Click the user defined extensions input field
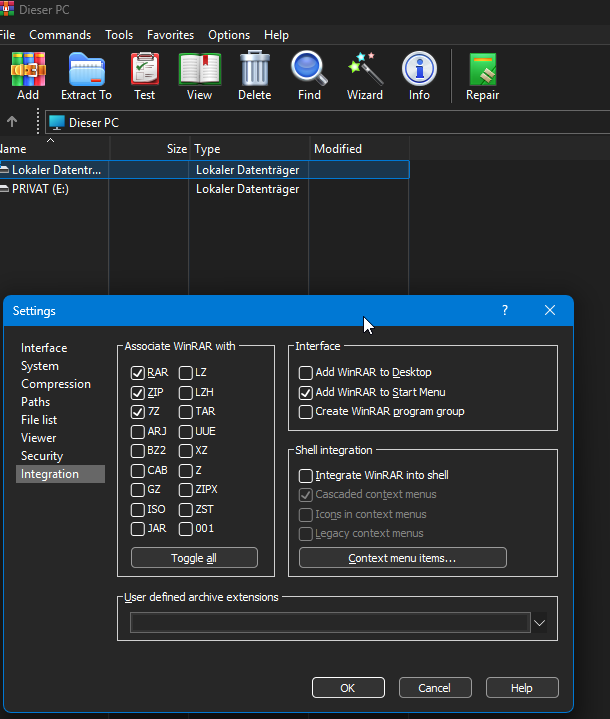 tap(330, 623)
